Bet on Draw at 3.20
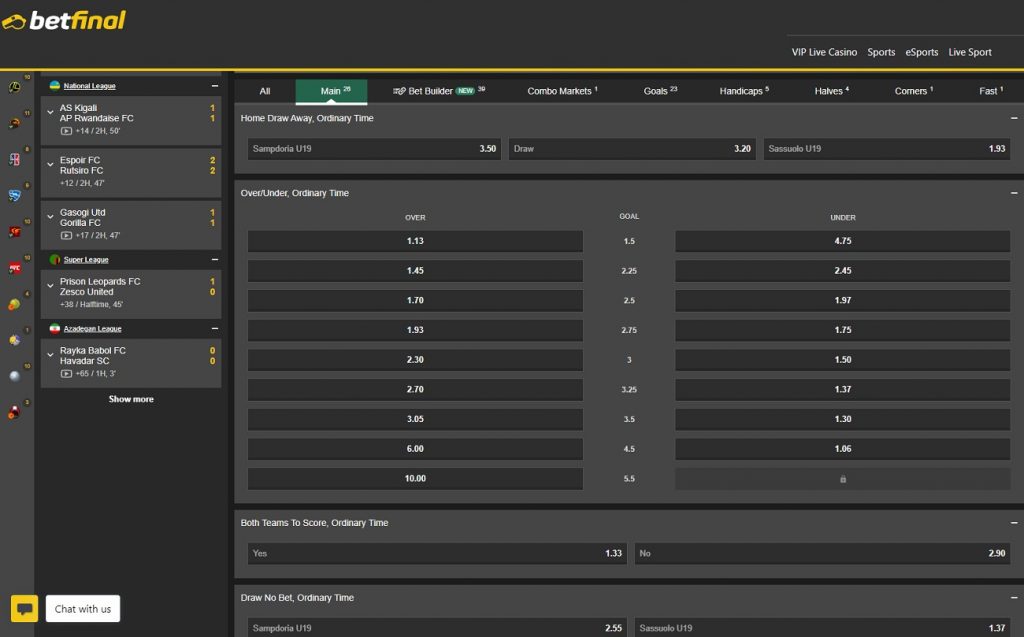The width and height of the screenshot is (1024, 637). coord(632,149)
